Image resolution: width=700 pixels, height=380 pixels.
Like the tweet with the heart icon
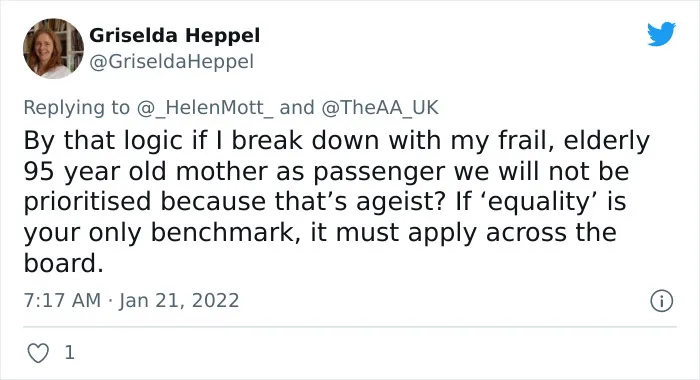(x=38, y=353)
